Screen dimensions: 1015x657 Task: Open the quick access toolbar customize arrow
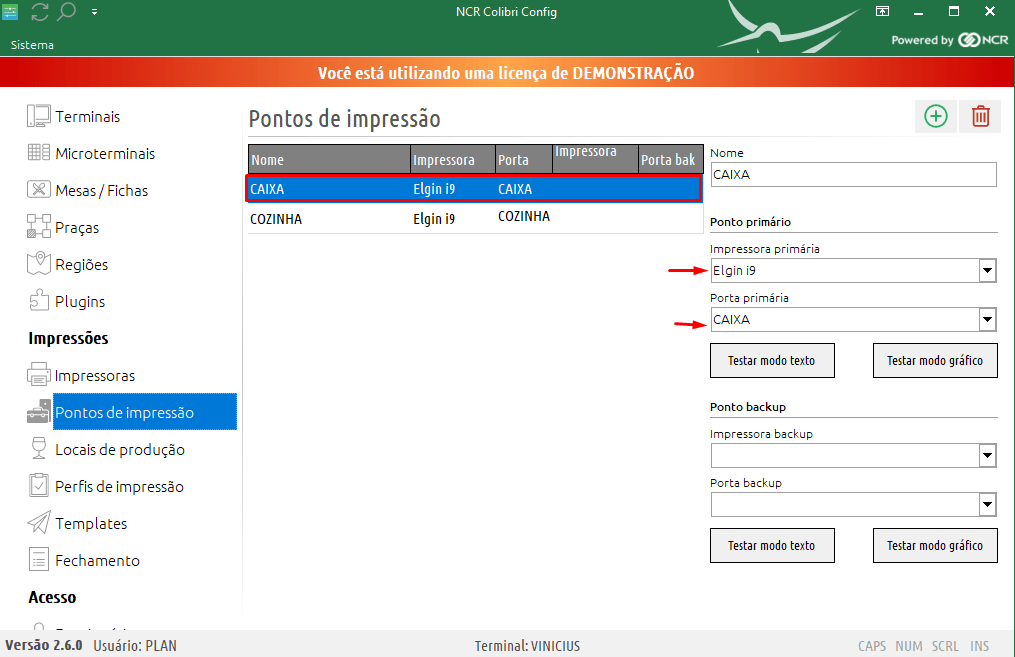pos(94,13)
